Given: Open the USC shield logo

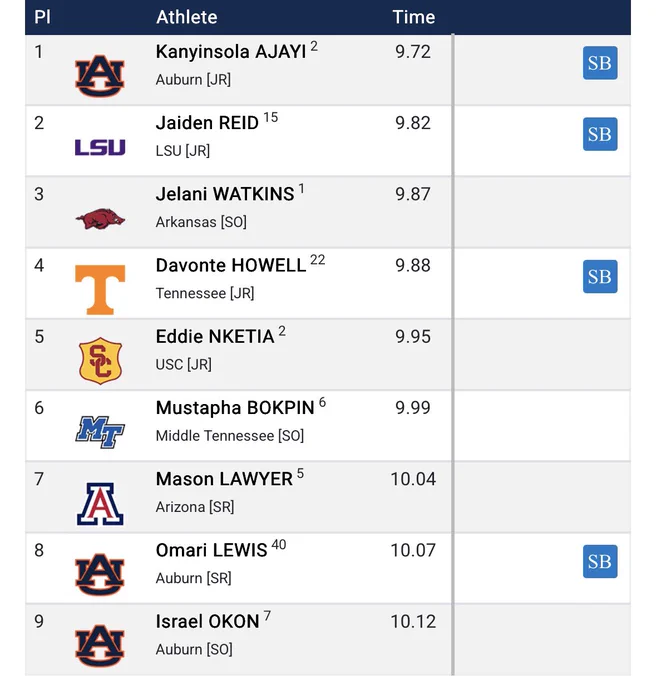Looking at the screenshot, I should click(100, 361).
